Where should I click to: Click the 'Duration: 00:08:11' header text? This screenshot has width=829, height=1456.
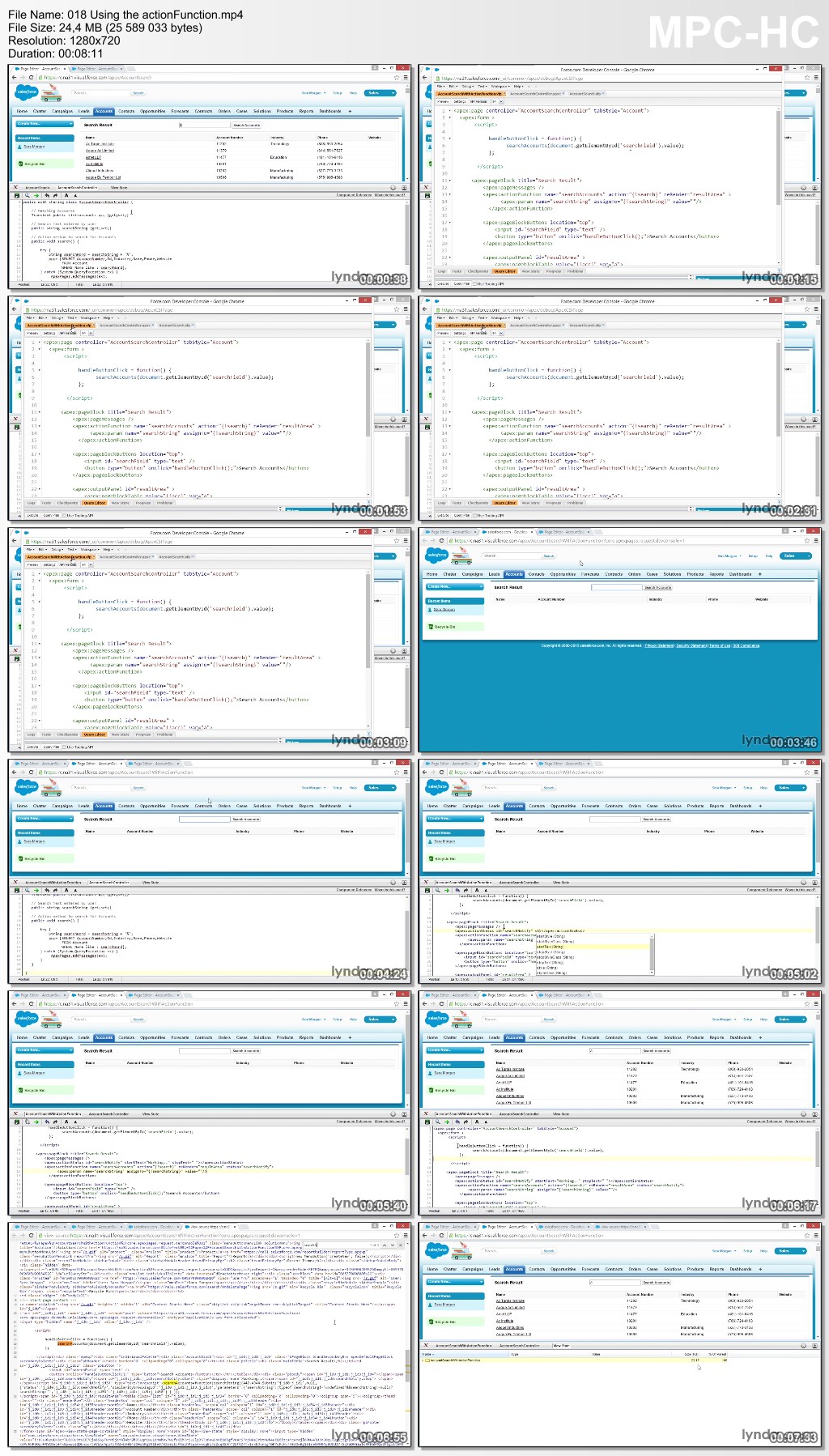(56, 53)
